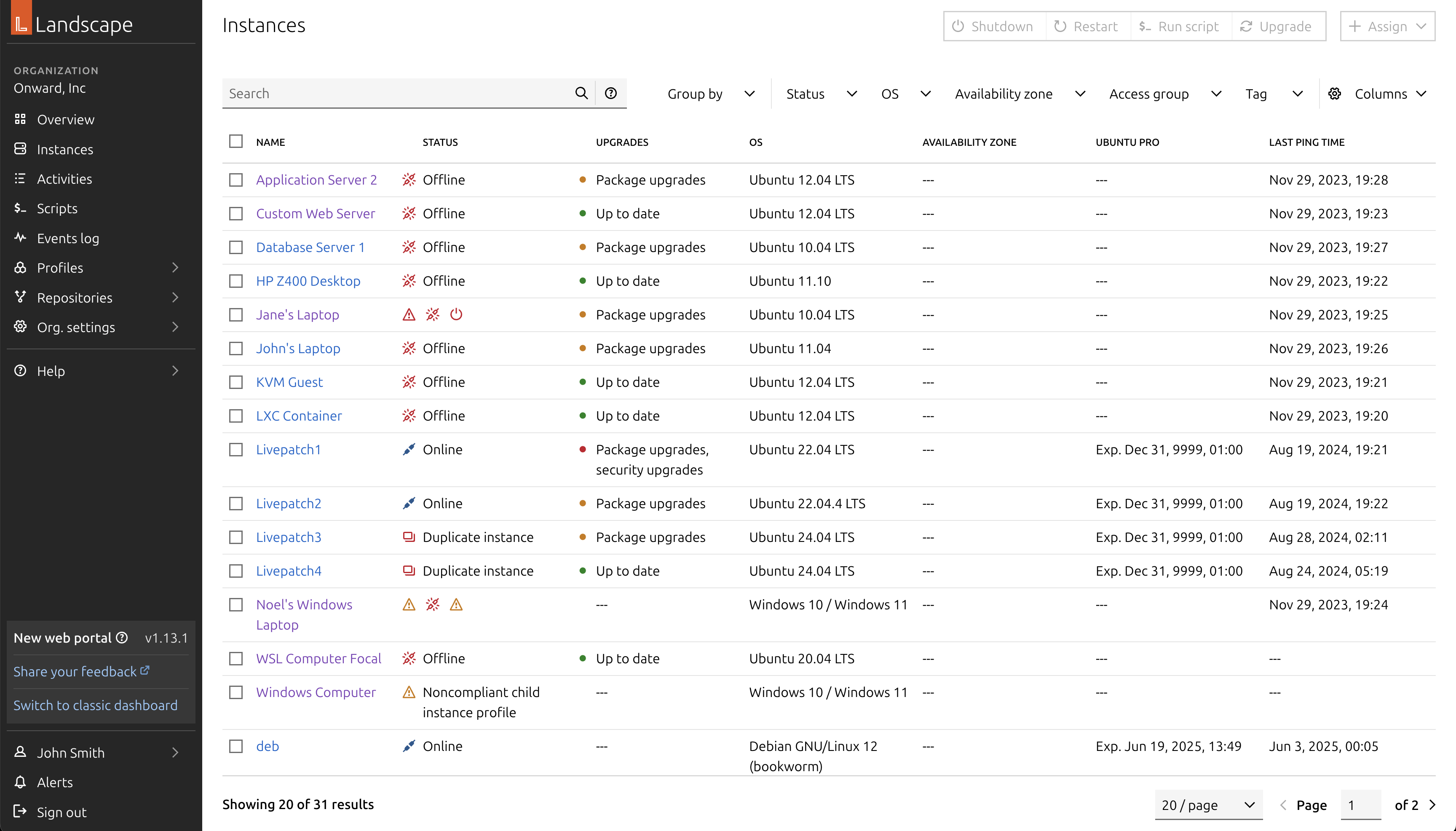Expand the Availability zone filter
The height and width of the screenshot is (831, 1456).
click(x=1020, y=94)
